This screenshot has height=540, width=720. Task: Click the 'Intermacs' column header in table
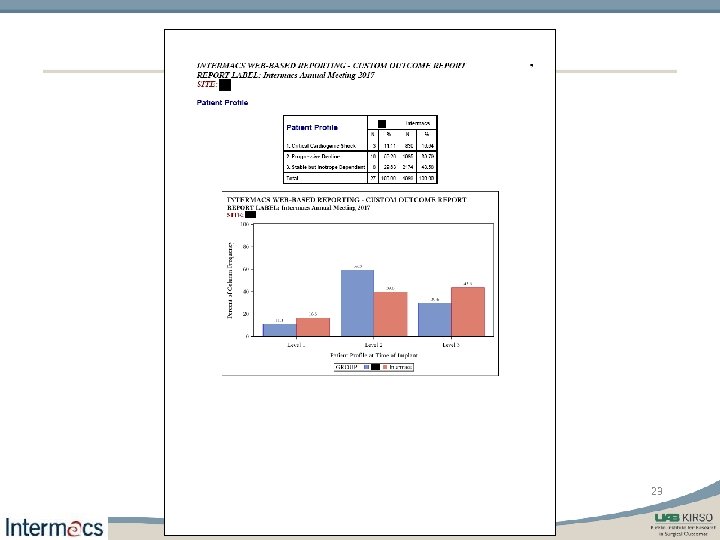pyautogui.click(x=417, y=123)
